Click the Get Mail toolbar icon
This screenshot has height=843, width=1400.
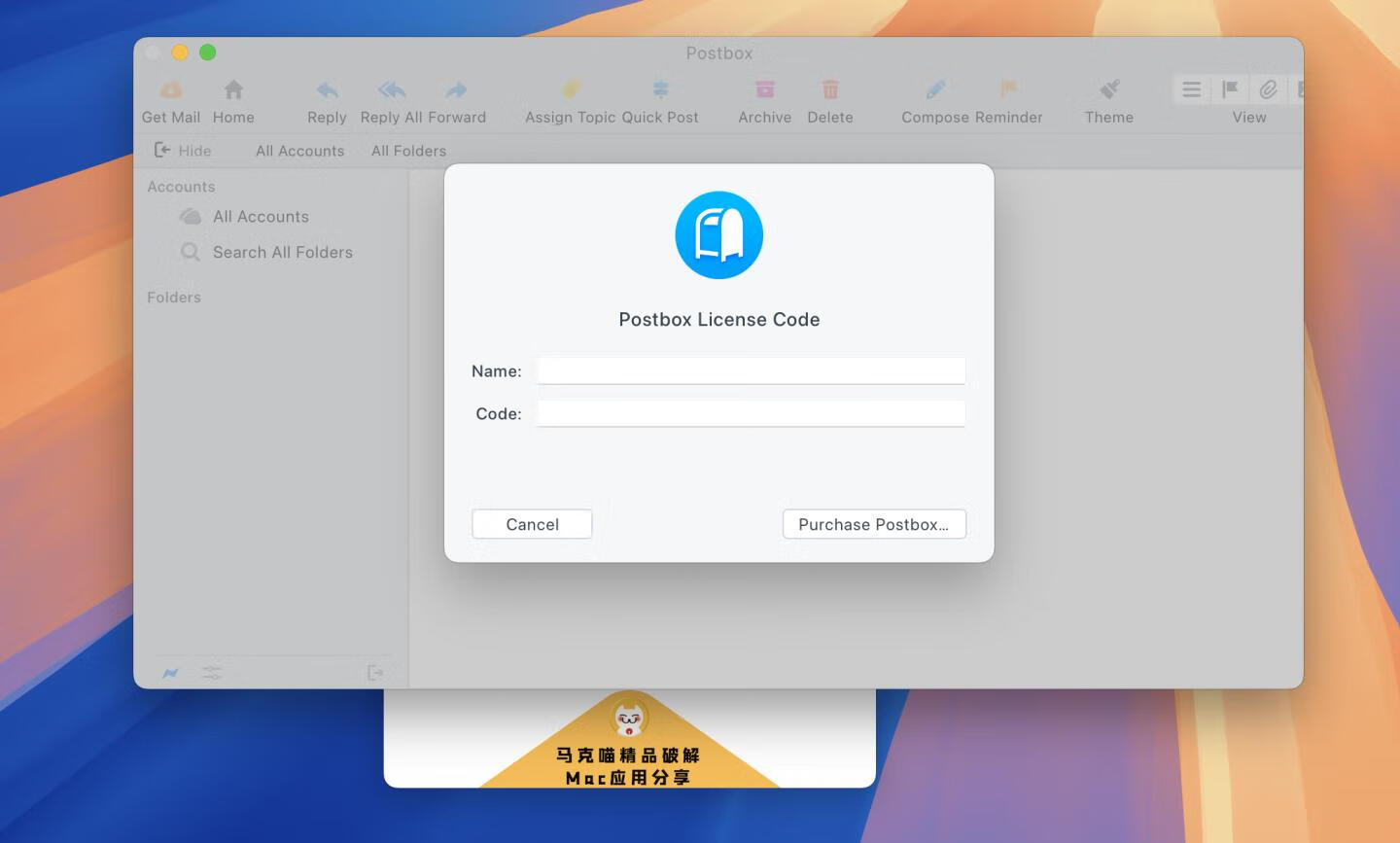coord(171,89)
